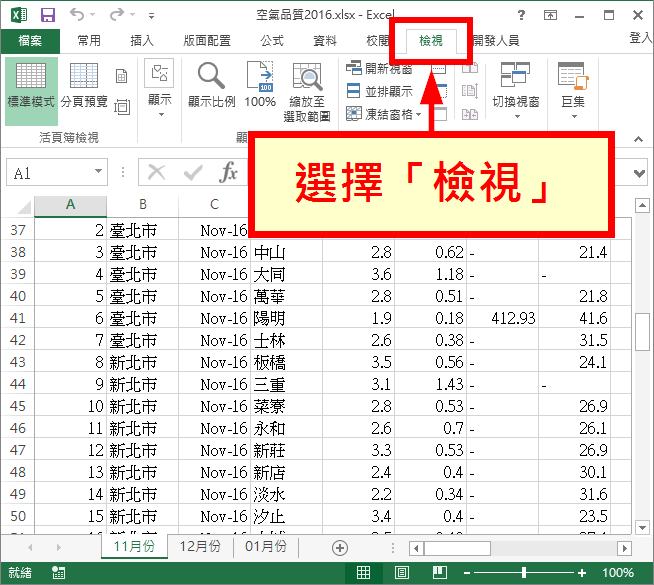Click horizontal scrollbar right arrow
654x585 pixels.
coord(624,548)
